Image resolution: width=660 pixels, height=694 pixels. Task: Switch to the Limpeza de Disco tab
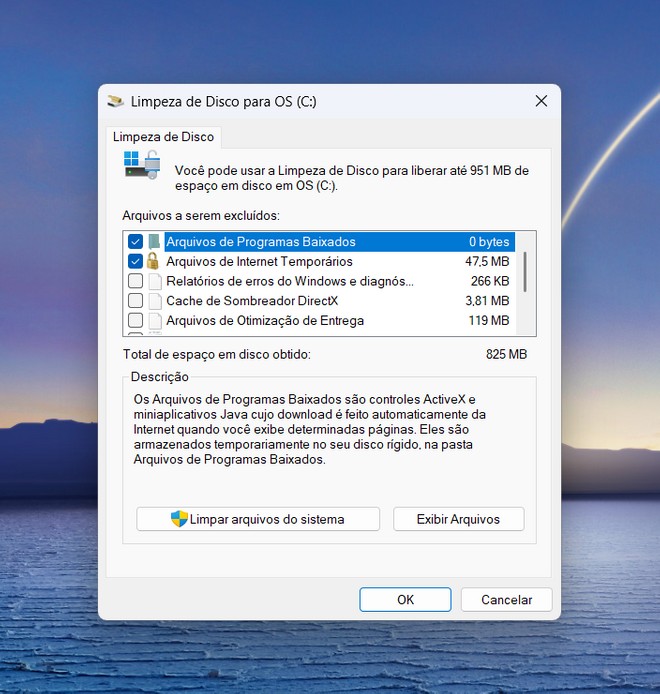pos(162,137)
